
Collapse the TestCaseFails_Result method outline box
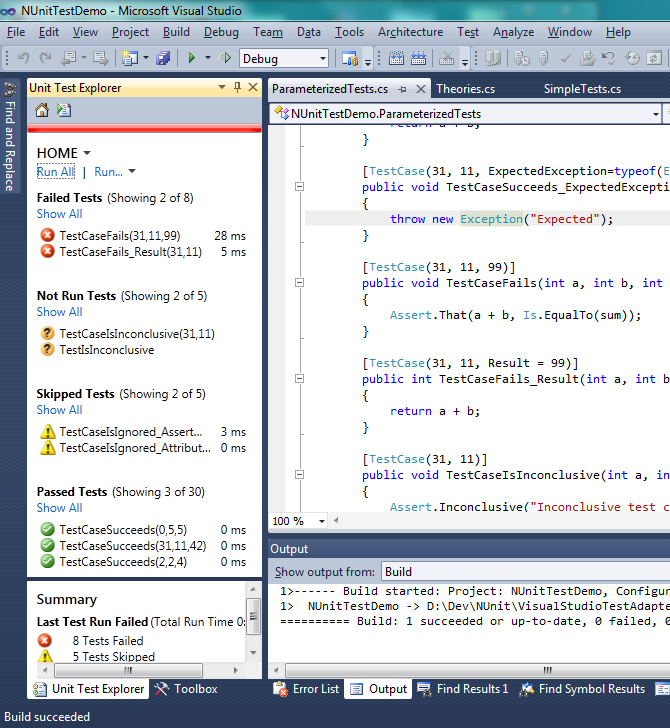pyautogui.click(x=299, y=378)
